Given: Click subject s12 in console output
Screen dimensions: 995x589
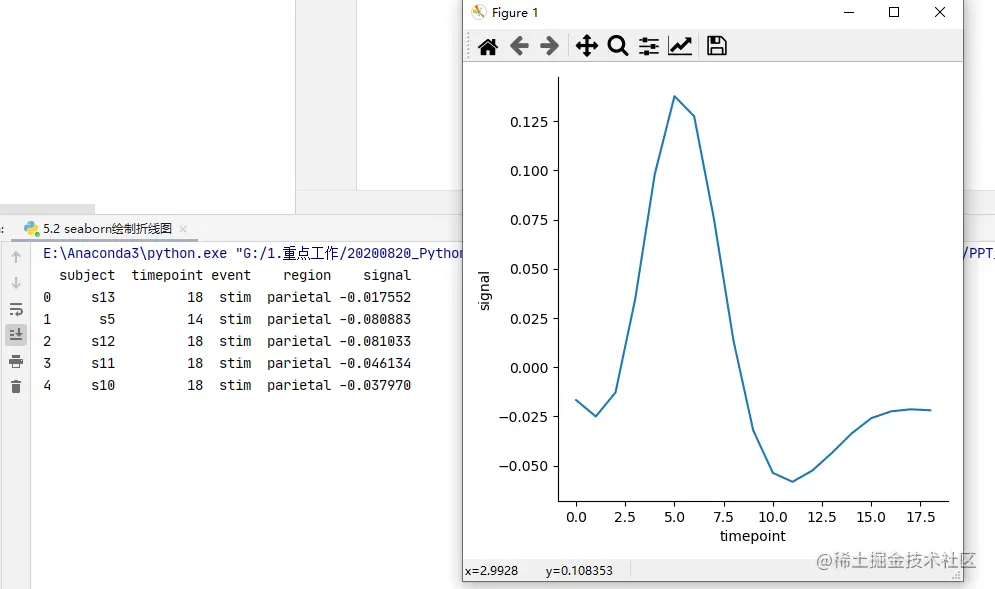Looking at the screenshot, I should click(x=103, y=341).
